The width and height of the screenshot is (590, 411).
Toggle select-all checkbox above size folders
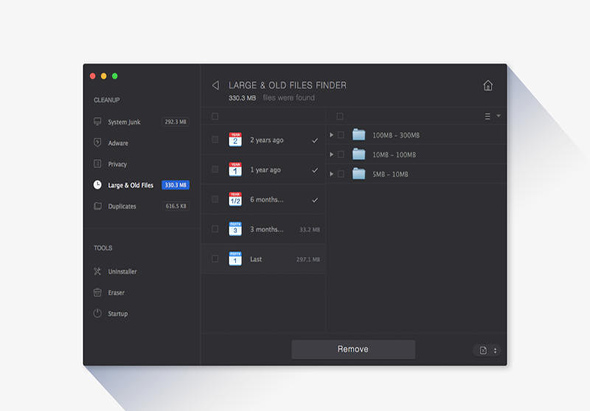pyautogui.click(x=340, y=116)
